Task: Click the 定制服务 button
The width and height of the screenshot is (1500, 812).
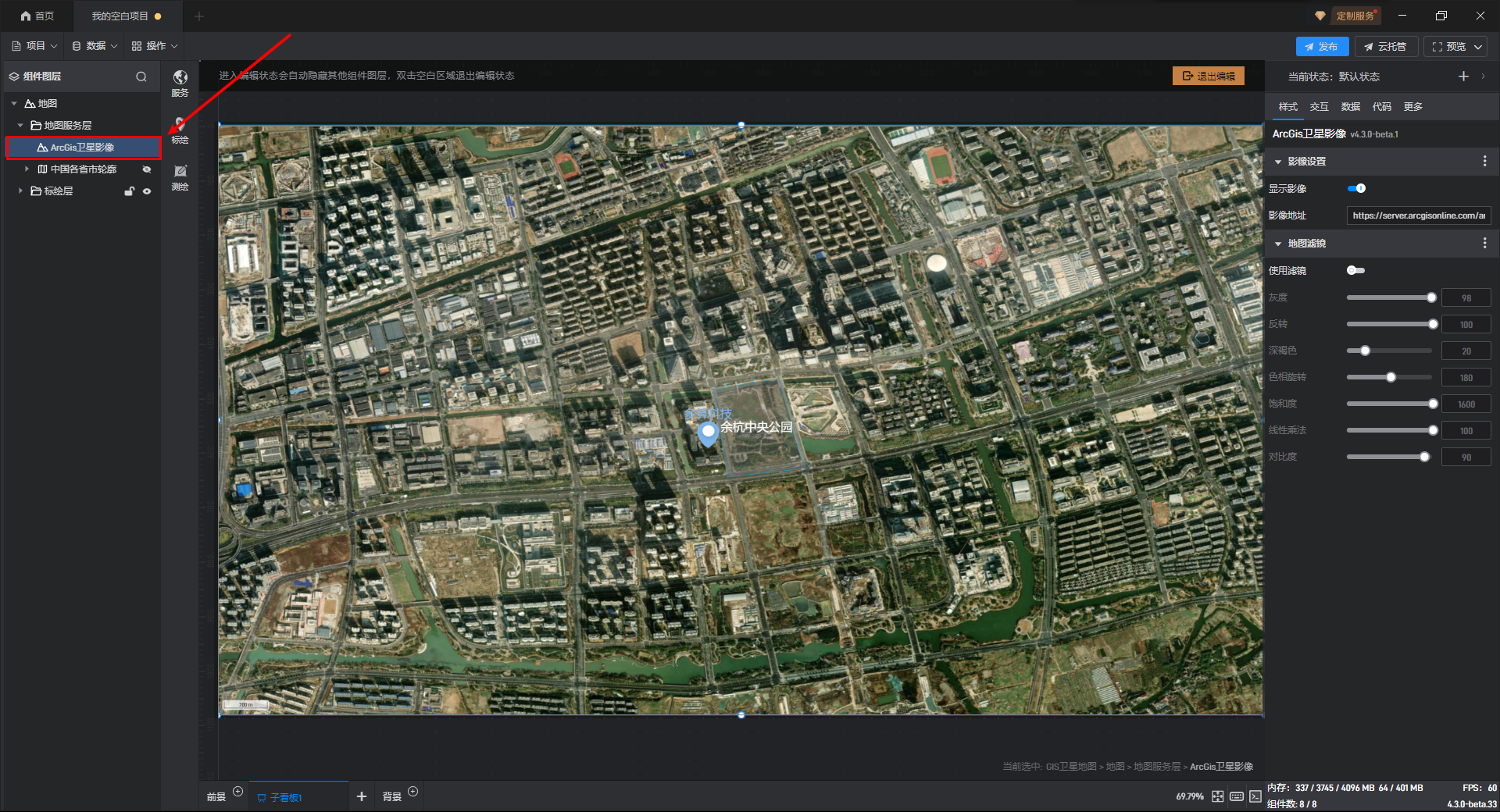Action: point(1355,16)
